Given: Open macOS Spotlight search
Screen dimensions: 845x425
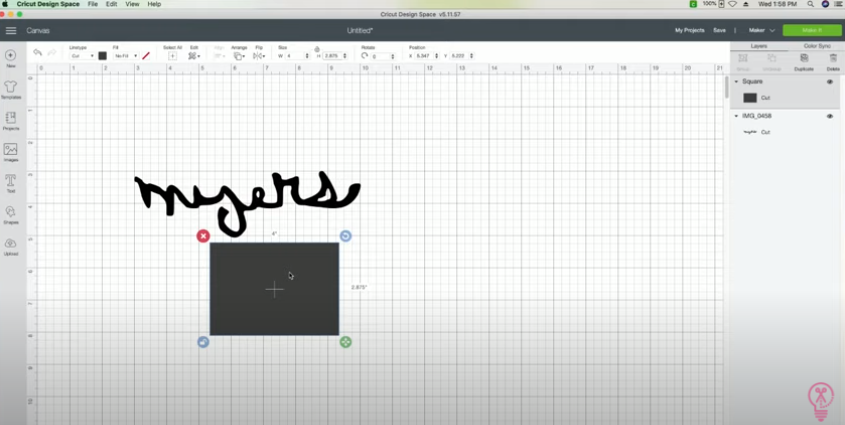Looking at the screenshot, I should [x=811, y=4].
